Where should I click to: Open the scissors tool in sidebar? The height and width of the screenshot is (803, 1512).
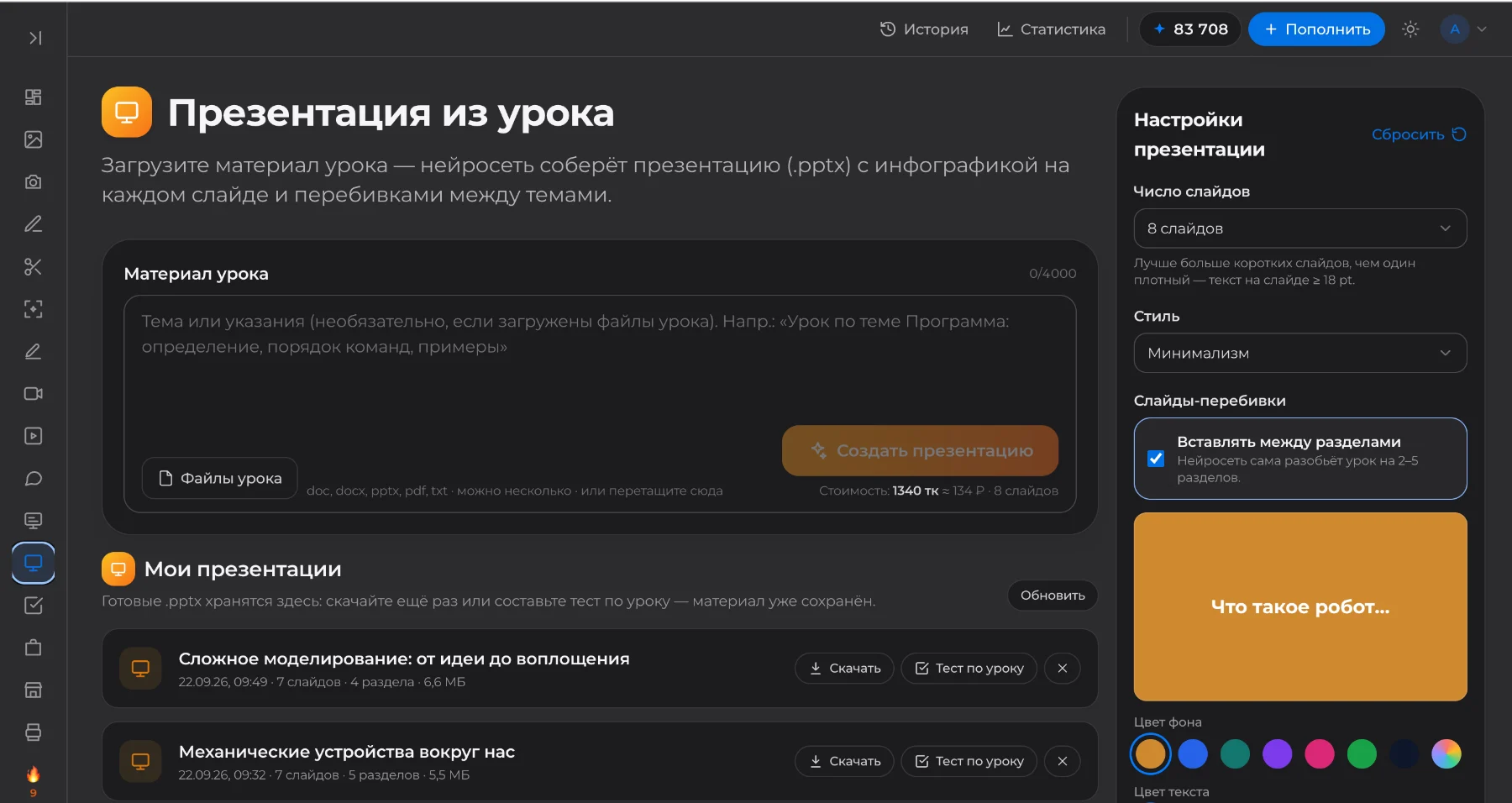tap(34, 267)
